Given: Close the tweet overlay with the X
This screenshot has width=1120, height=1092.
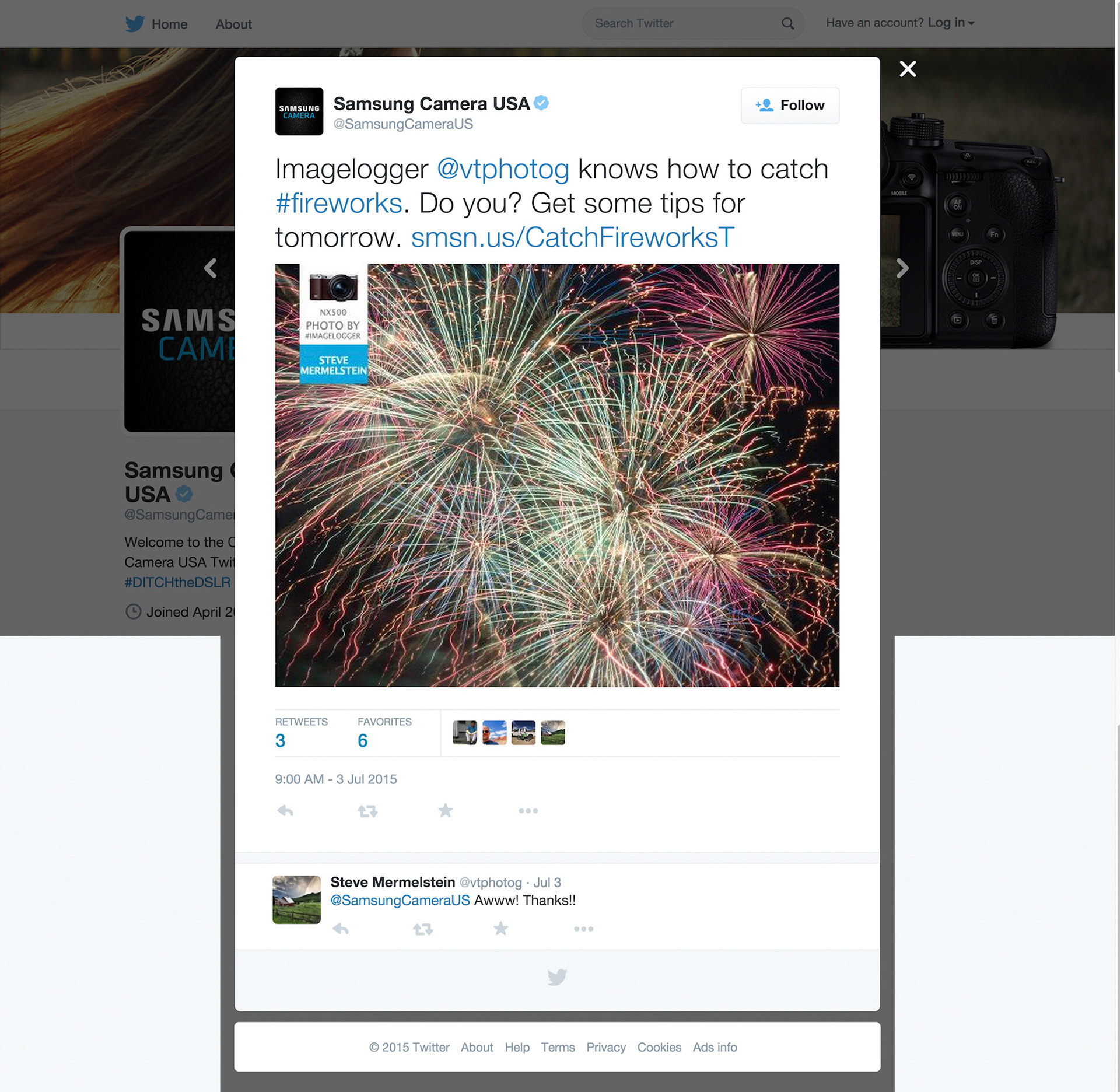Looking at the screenshot, I should (908, 69).
